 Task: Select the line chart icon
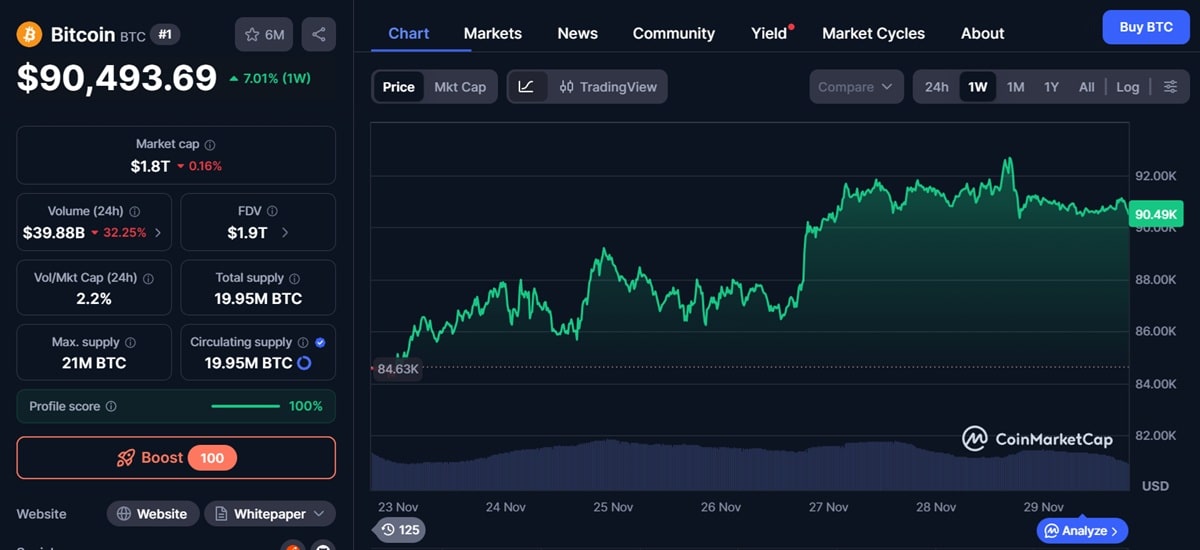tap(526, 87)
